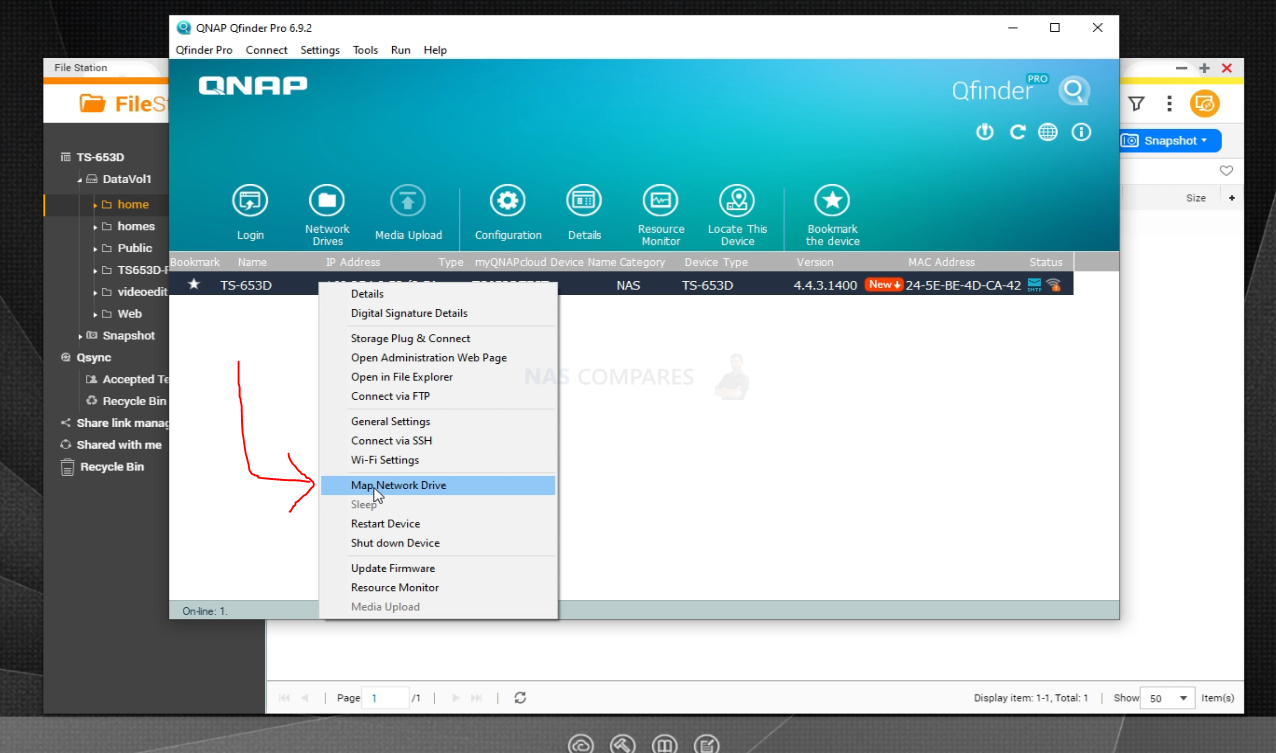Click the filter funnel icon in File Station
The width and height of the screenshot is (1276, 753).
1136,104
